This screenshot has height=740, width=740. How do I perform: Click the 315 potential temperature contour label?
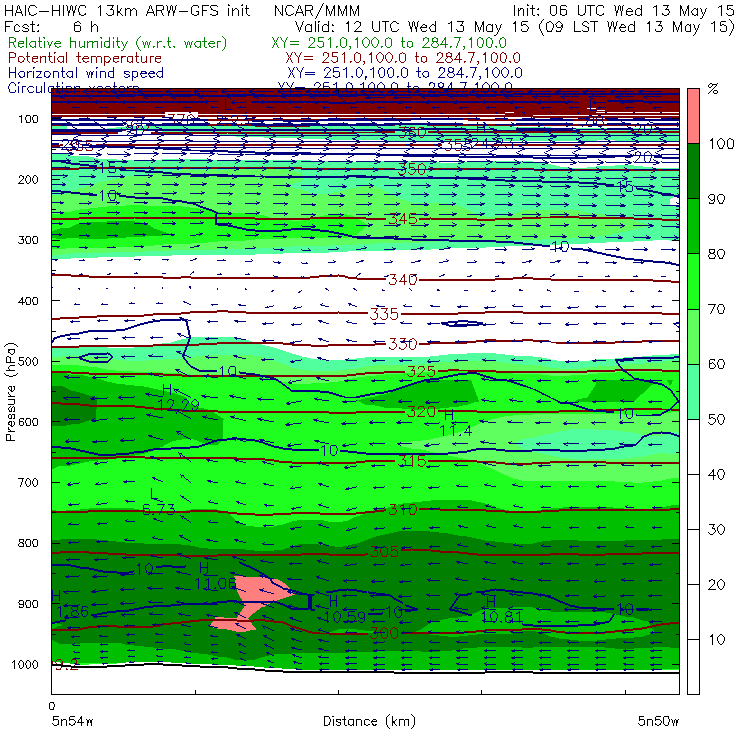tap(412, 461)
